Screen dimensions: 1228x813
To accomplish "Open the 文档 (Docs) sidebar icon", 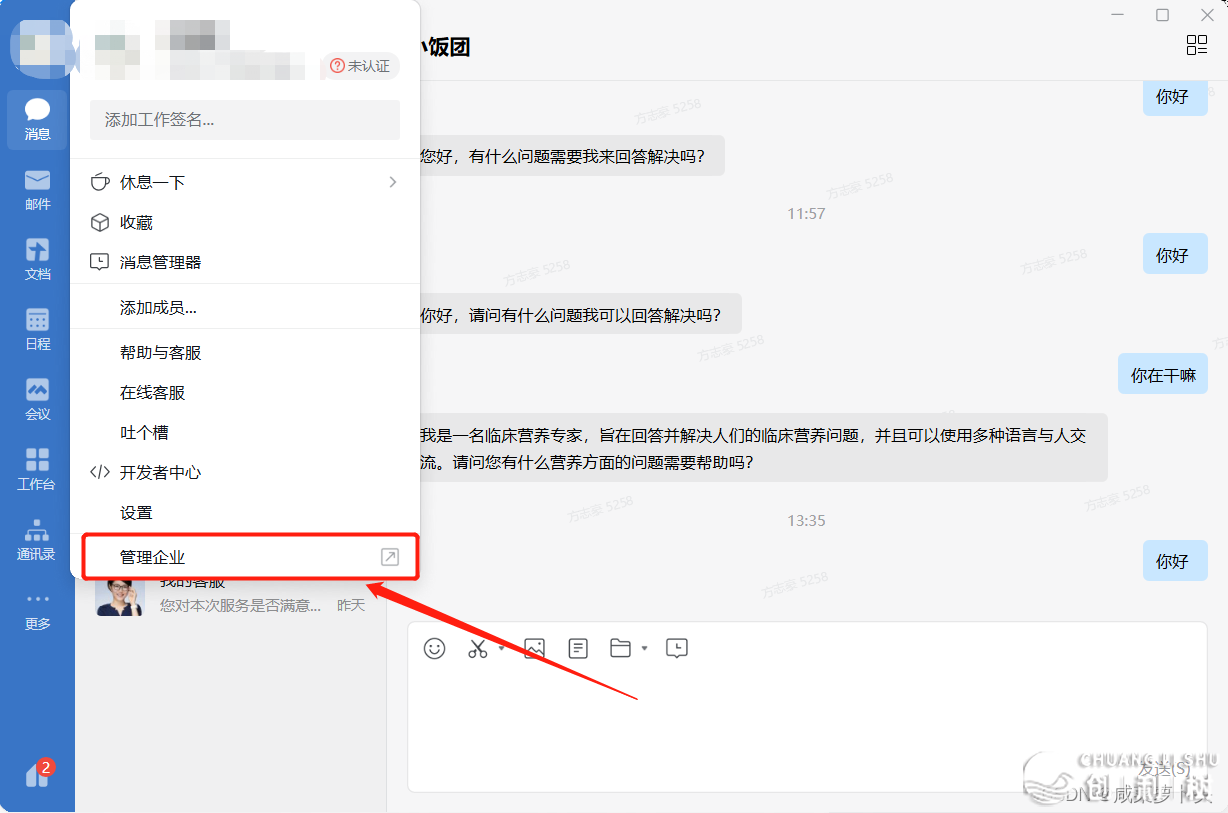I will (x=37, y=260).
